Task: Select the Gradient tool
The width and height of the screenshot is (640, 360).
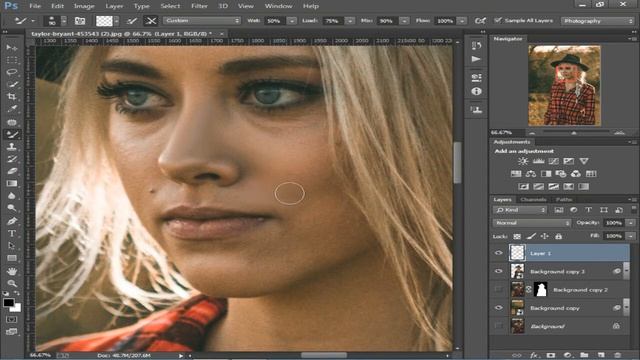Action: [x=12, y=183]
